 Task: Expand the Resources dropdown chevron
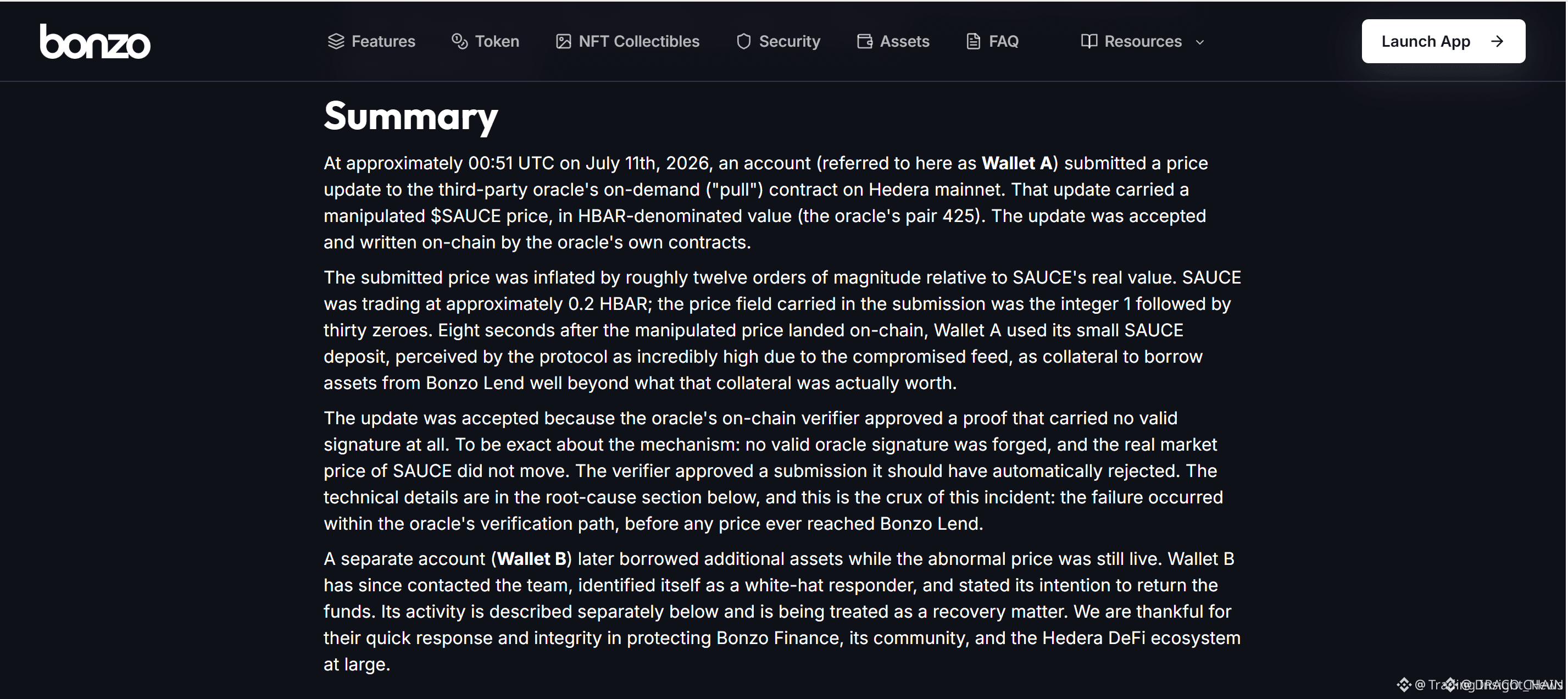point(1200,42)
